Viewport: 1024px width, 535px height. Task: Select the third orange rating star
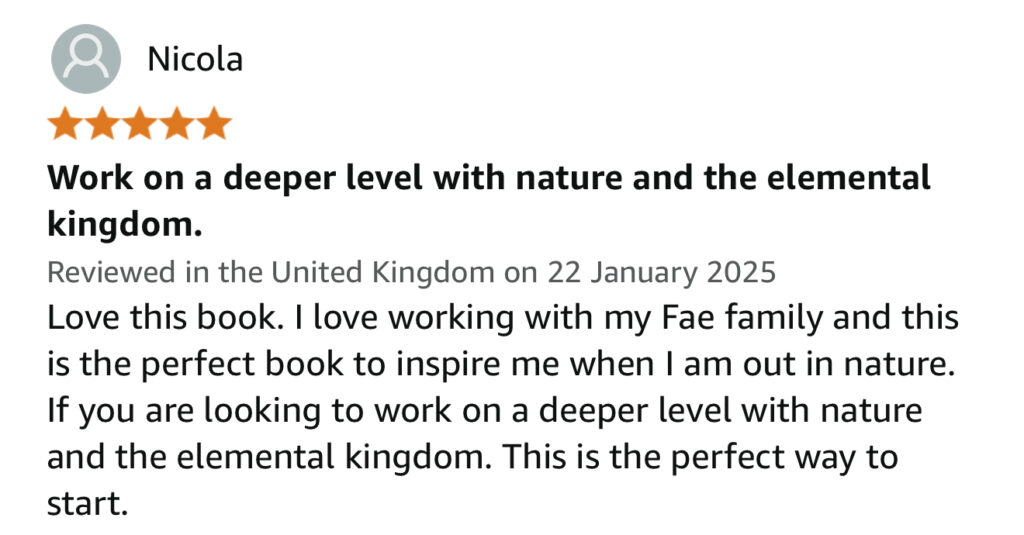[x=139, y=124]
